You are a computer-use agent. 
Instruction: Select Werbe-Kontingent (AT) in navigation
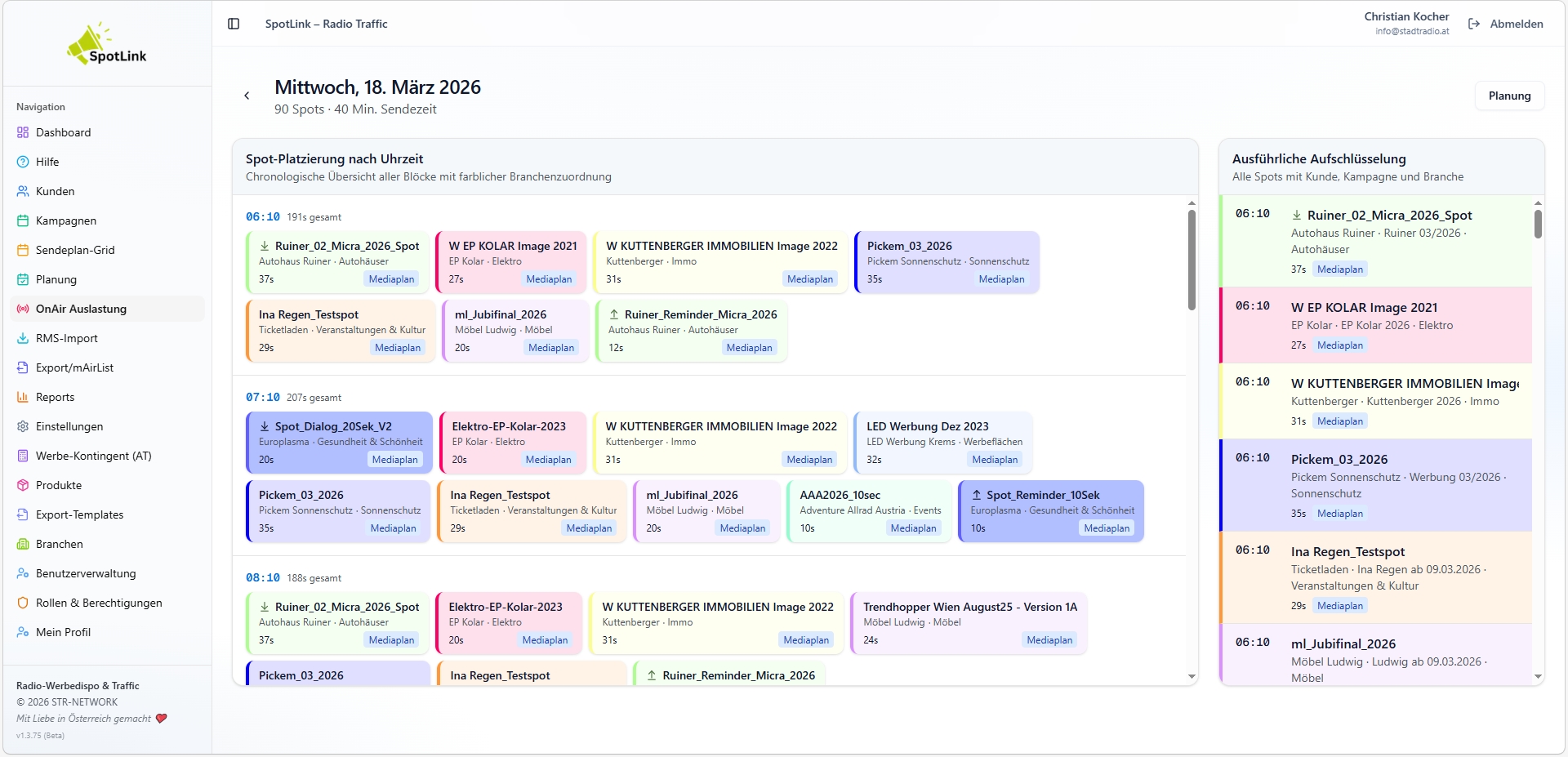point(93,456)
